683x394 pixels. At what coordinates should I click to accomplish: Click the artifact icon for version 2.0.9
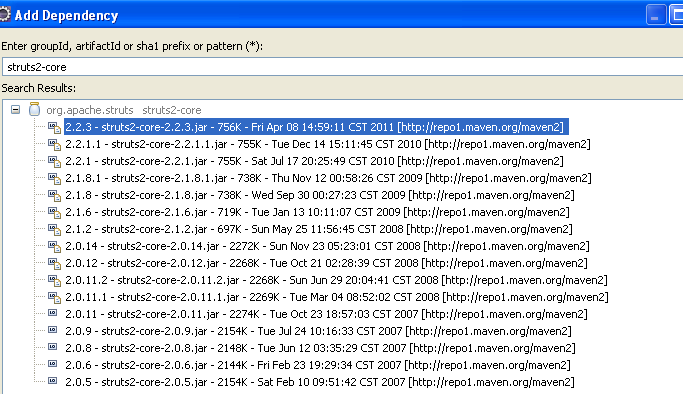(53, 330)
